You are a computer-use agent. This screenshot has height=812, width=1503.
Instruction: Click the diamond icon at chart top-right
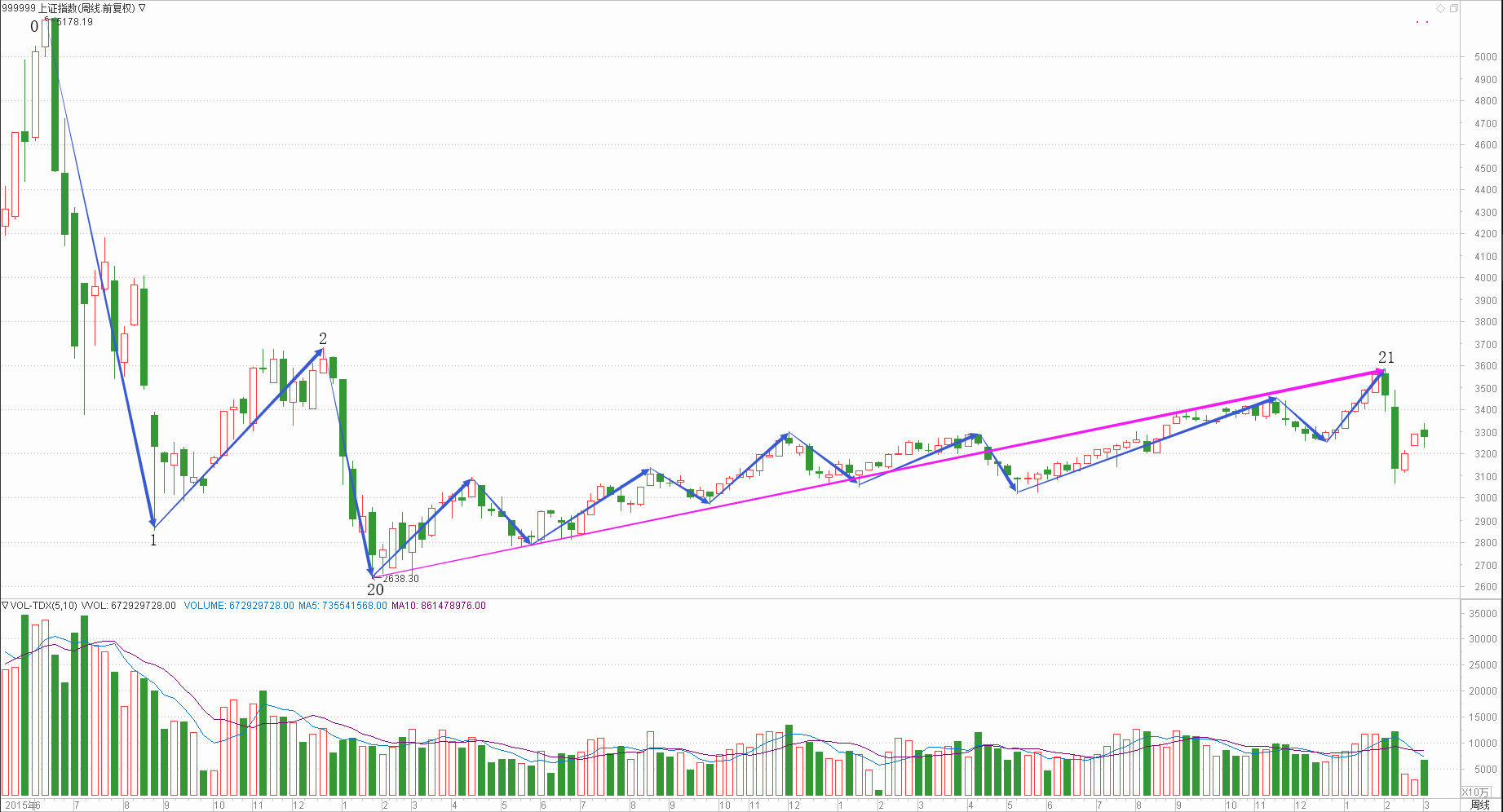[1441, 8]
